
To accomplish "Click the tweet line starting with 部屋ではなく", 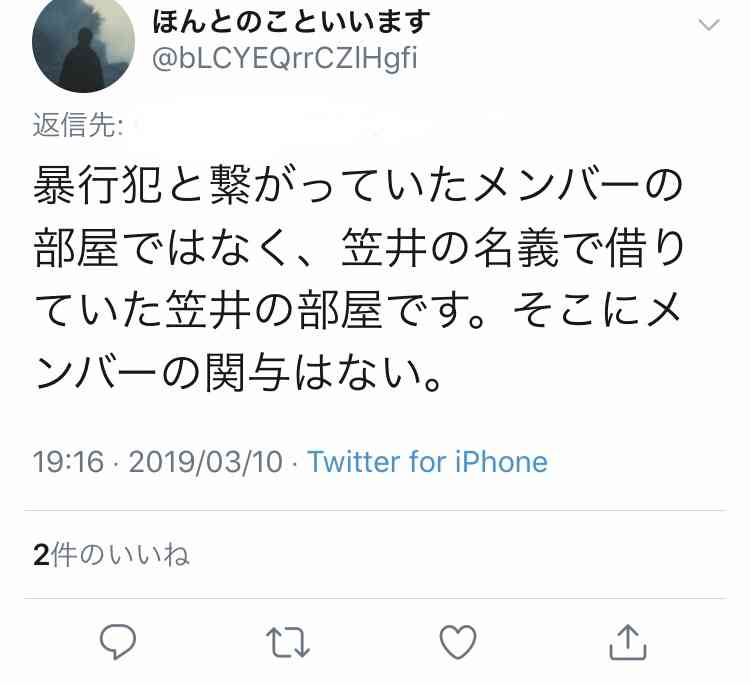I will click(359, 248).
